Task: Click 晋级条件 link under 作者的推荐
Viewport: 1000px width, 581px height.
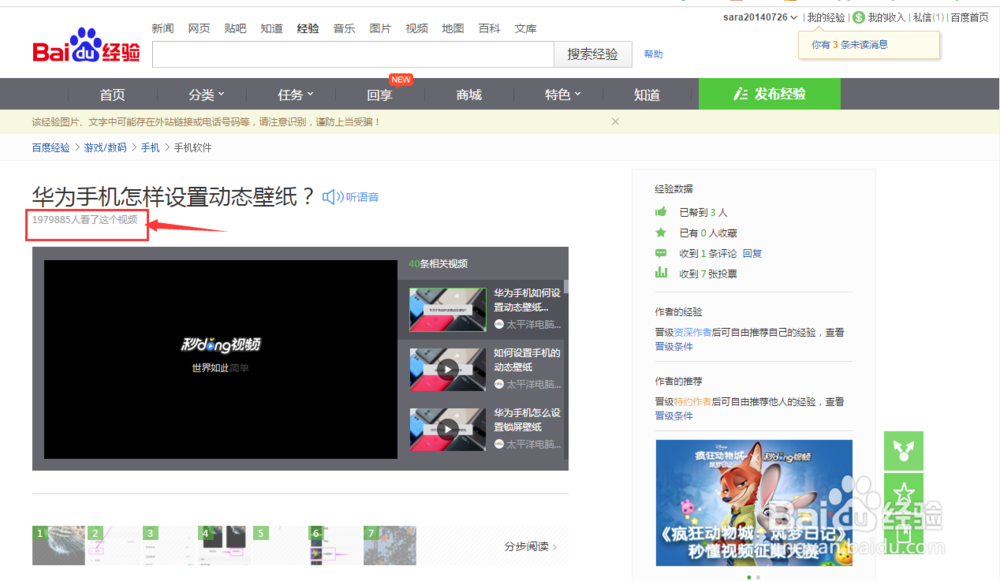Action: click(x=673, y=416)
